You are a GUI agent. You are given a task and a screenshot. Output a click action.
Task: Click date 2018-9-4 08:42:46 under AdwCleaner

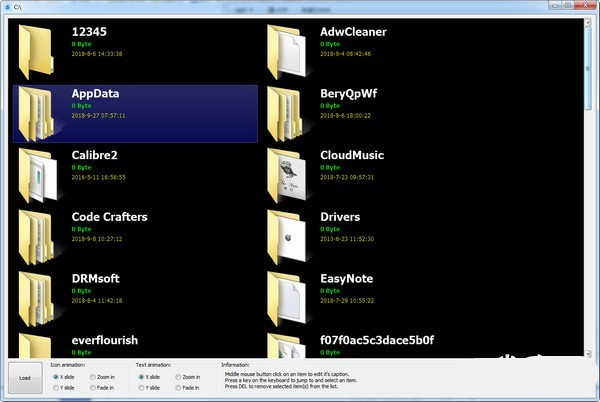pyautogui.click(x=346, y=54)
